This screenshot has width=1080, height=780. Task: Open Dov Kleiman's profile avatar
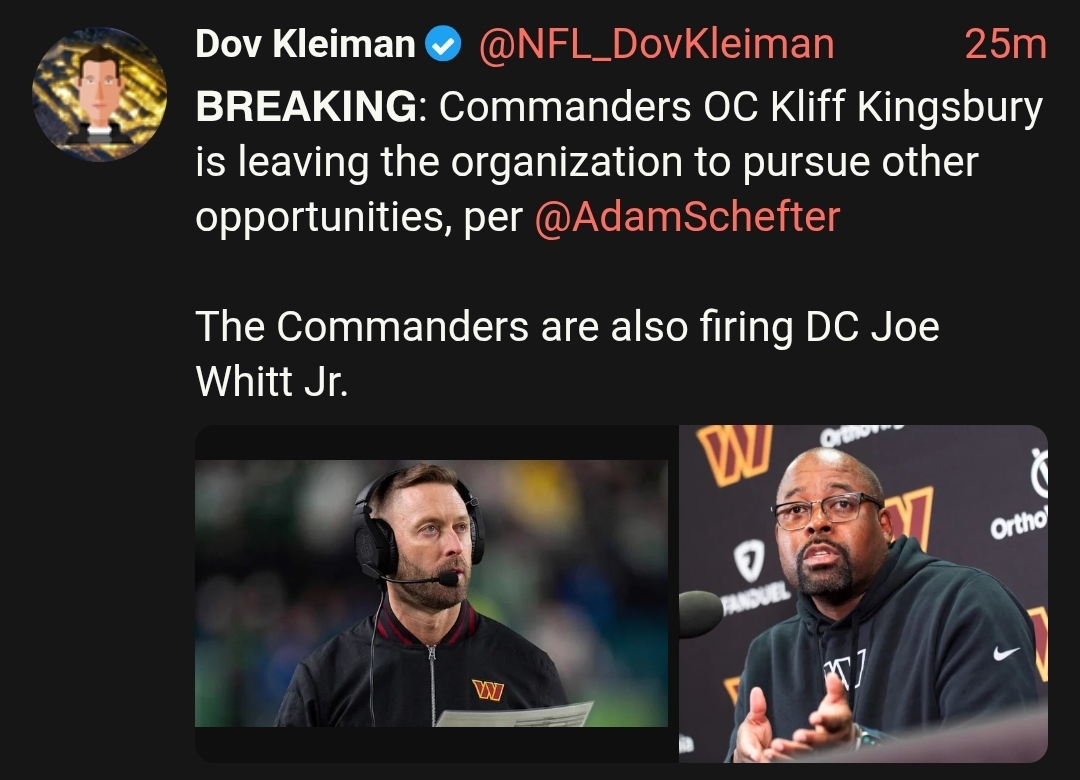coord(99,94)
